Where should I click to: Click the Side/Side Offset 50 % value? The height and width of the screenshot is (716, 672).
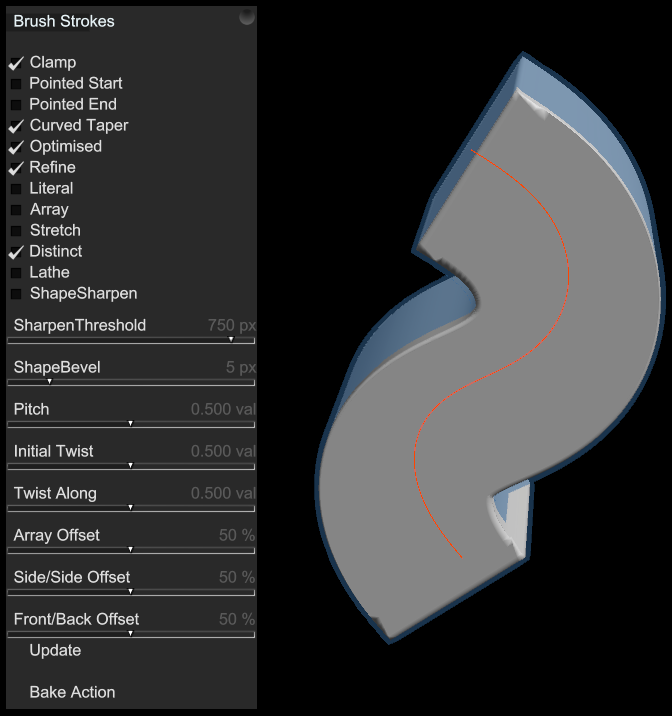[x=237, y=577]
